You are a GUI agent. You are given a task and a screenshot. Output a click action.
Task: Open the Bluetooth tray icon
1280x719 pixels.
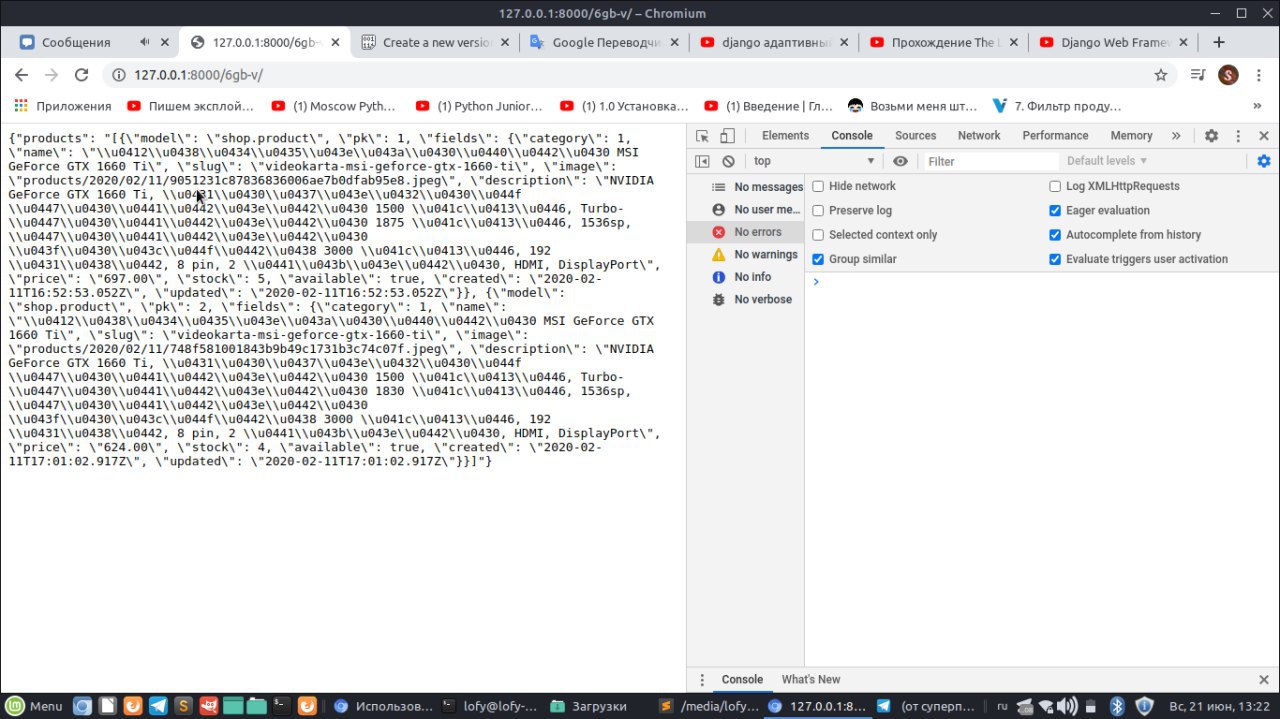[1118, 706]
